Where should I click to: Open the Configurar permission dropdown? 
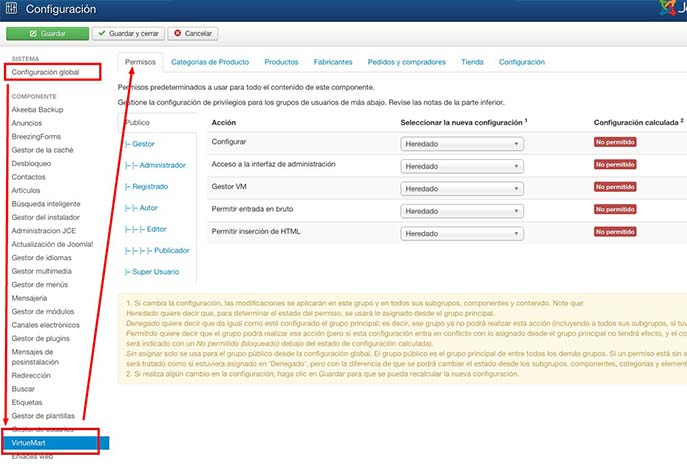pyautogui.click(x=462, y=144)
